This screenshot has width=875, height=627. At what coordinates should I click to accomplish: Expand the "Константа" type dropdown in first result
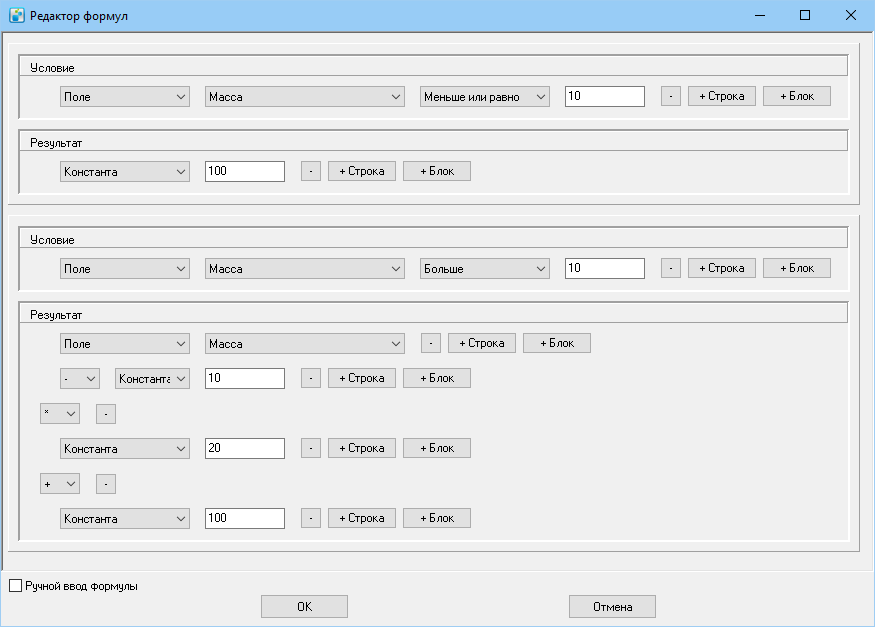tap(125, 171)
